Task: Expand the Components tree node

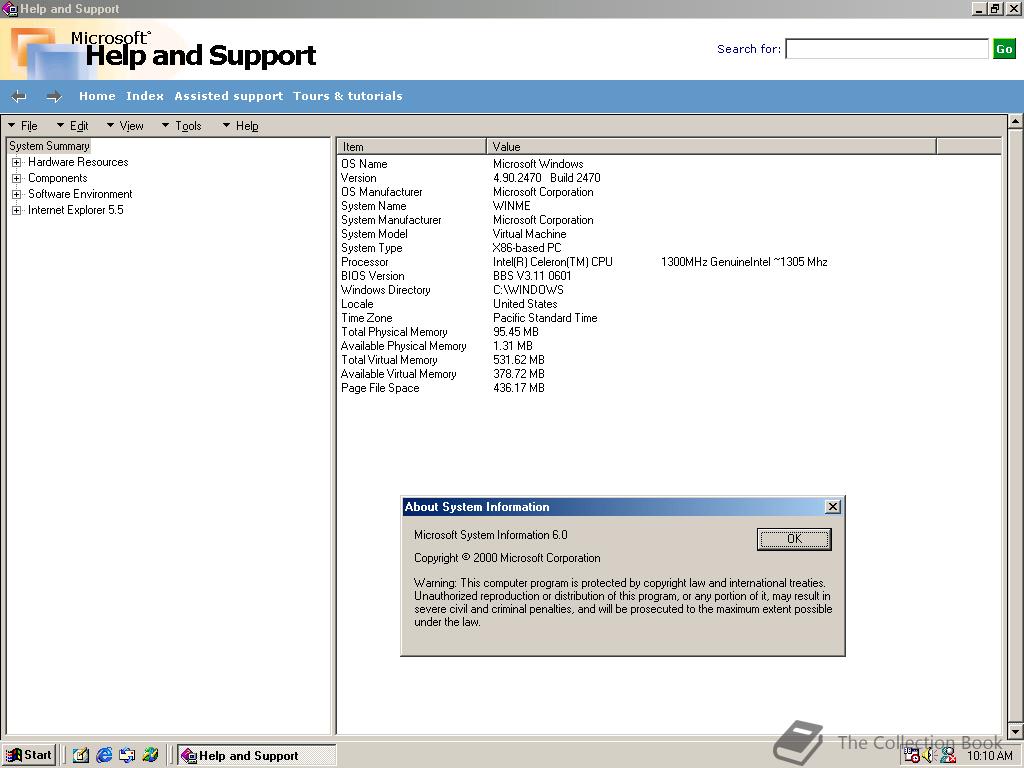Action: click(x=16, y=178)
